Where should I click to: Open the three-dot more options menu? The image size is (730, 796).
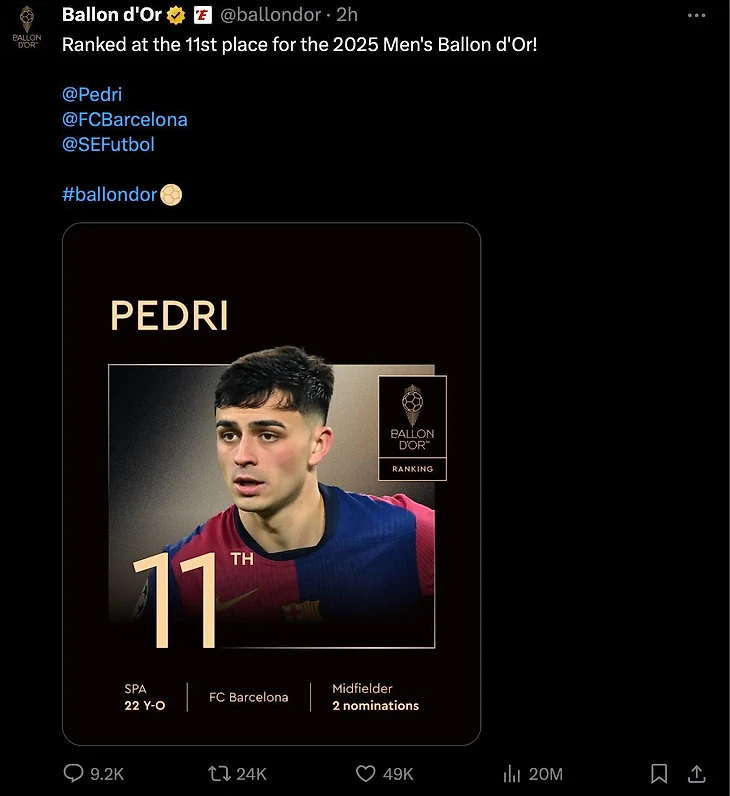pos(696,15)
